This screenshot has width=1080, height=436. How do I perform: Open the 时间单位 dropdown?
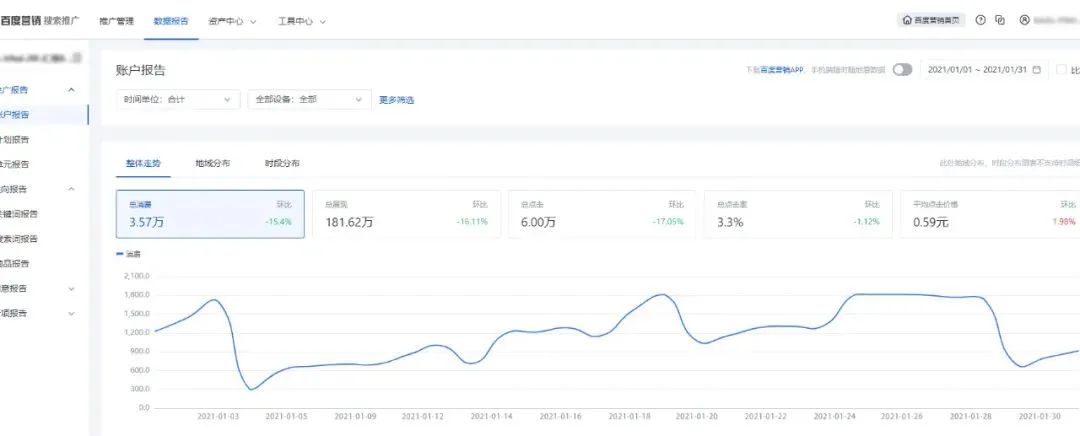click(178, 99)
